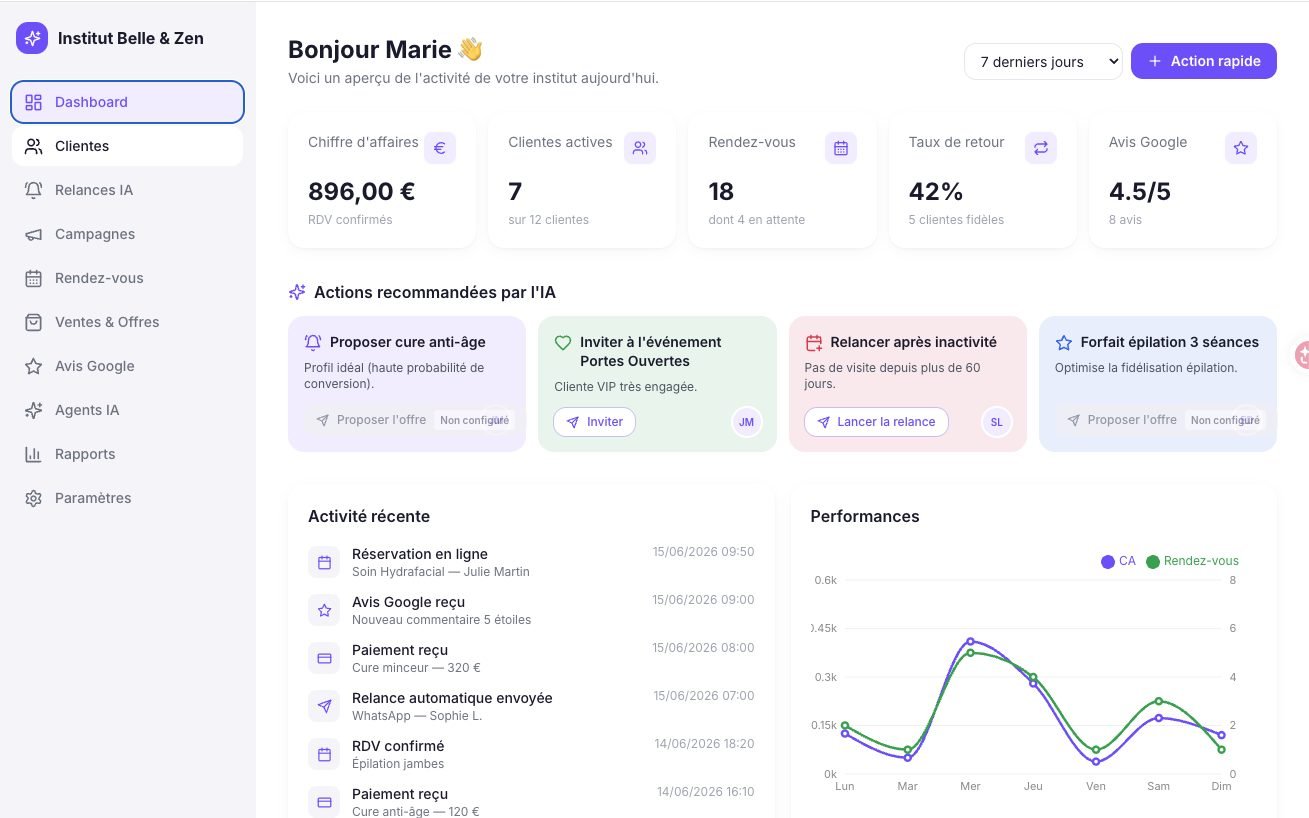This screenshot has height=818, width=1309.
Task: Open Dashboard in the sidebar
Action: coord(128,102)
